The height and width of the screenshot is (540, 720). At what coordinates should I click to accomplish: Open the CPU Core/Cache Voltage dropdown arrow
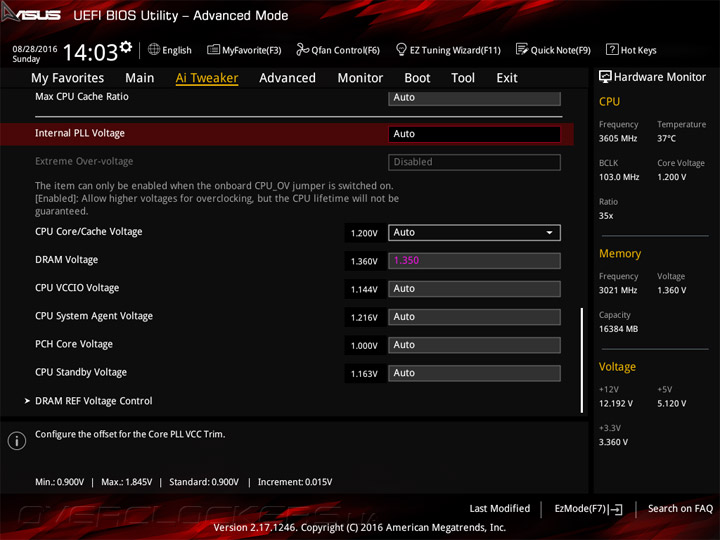pos(549,233)
